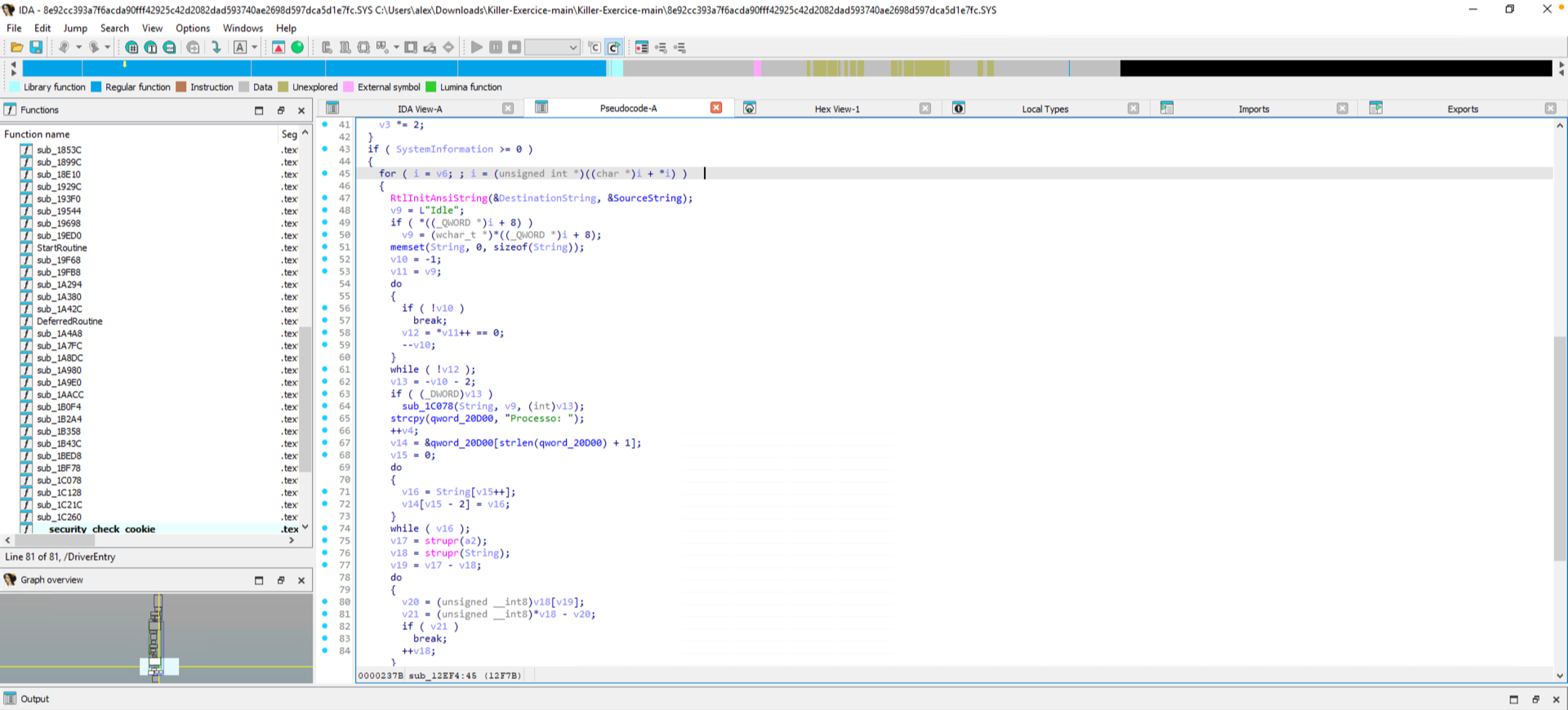The width and height of the screenshot is (1568, 710).
Task: Click the diamond-shaped toolbar icon
Action: pyautogui.click(x=448, y=47)
